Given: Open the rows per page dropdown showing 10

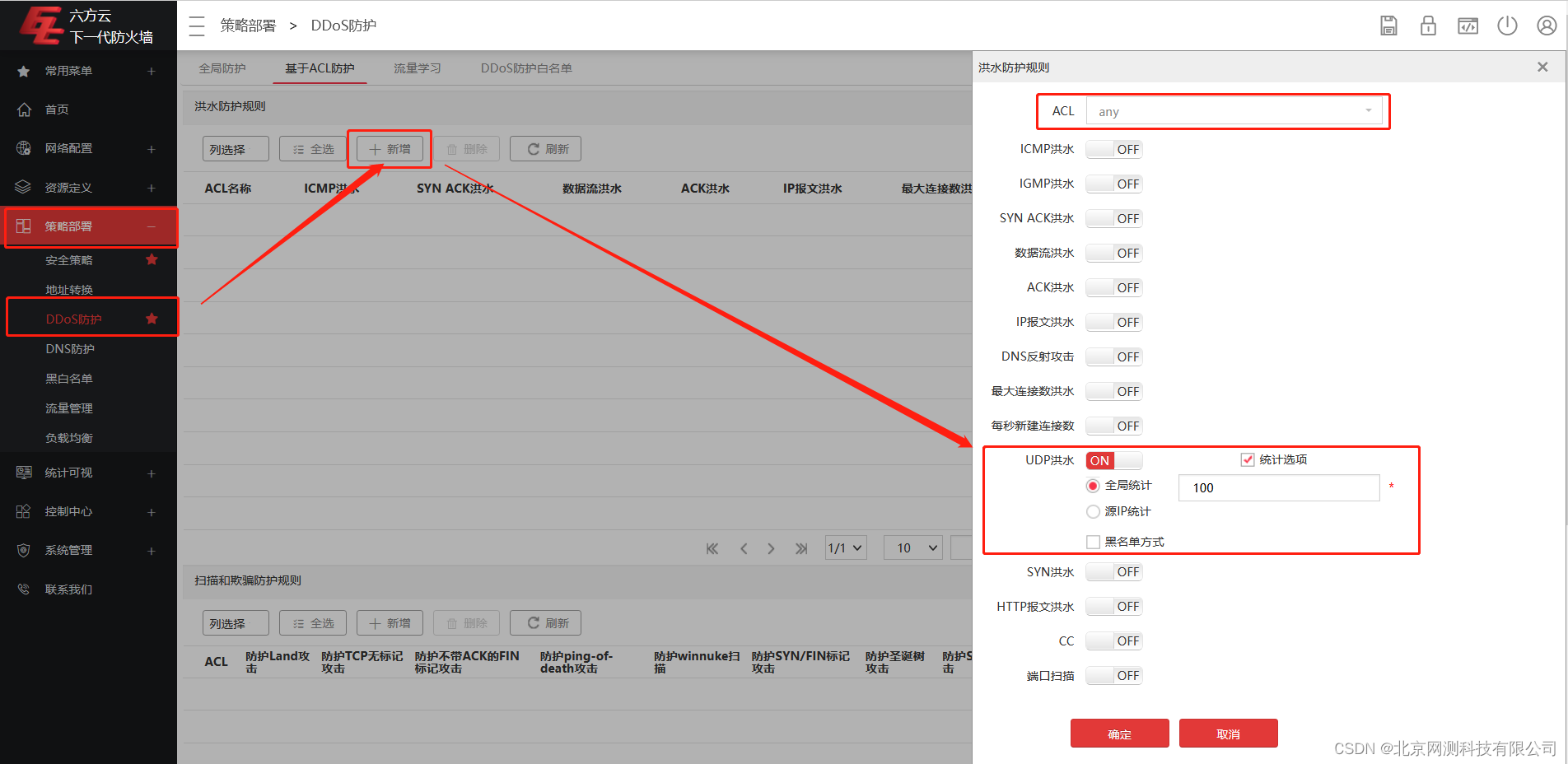Looking at the screenshot, I should click(913, 547).
